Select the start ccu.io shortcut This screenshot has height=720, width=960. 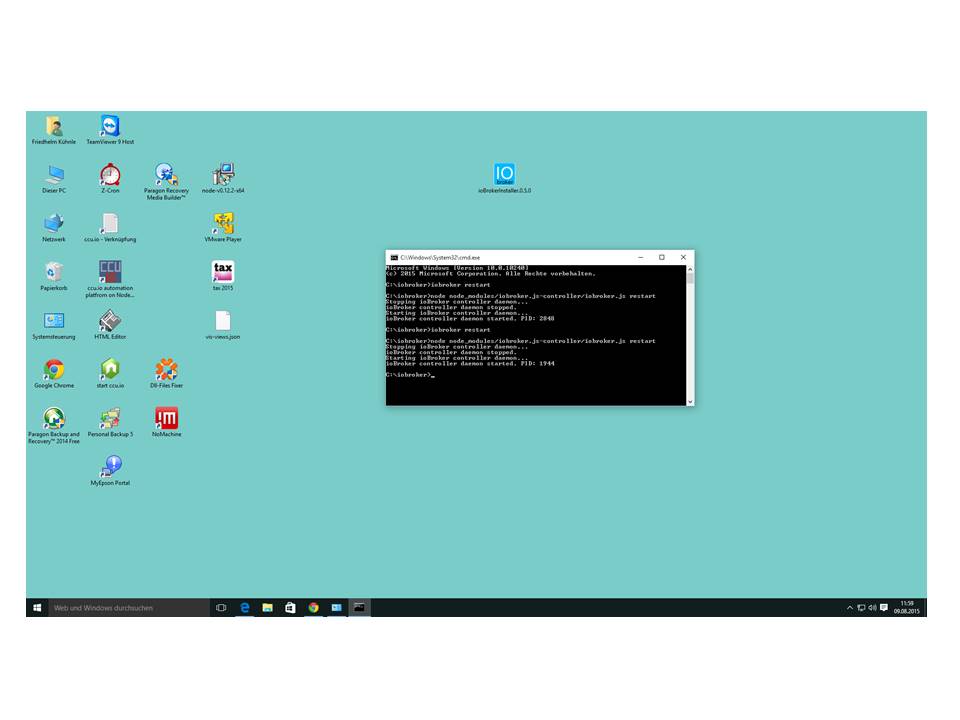pos(110,374)
